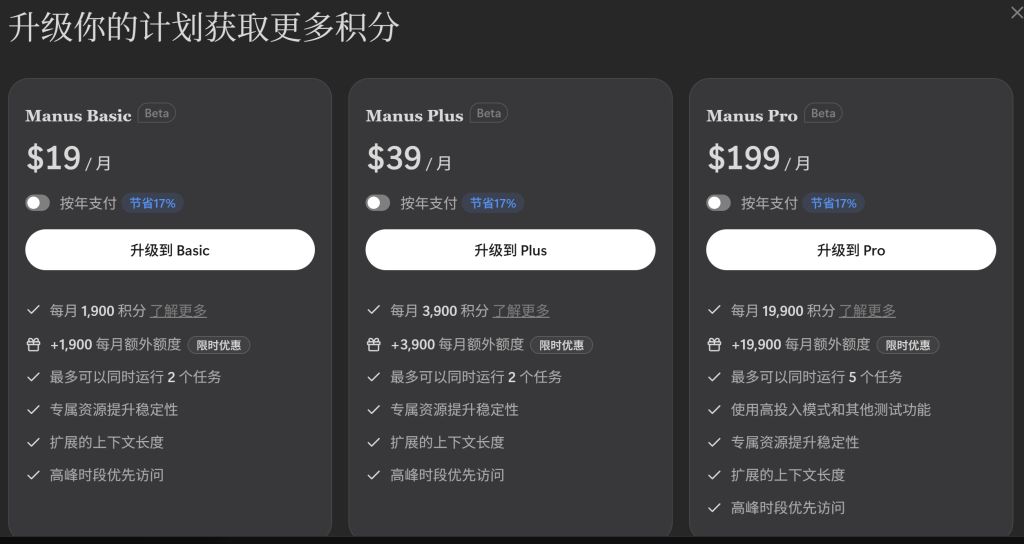
Task: Click 升级到 Plus button
Action: click(510, 250)
